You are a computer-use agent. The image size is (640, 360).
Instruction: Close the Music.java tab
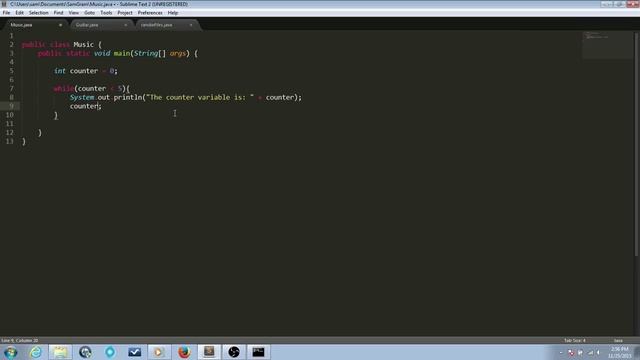point(60,25)
